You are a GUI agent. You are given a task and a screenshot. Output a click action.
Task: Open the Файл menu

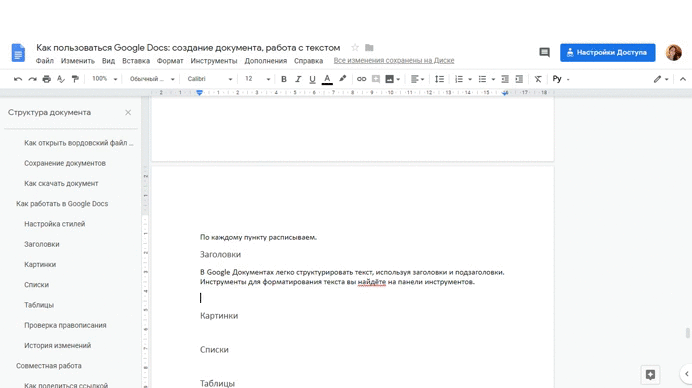tap(45, 61)
